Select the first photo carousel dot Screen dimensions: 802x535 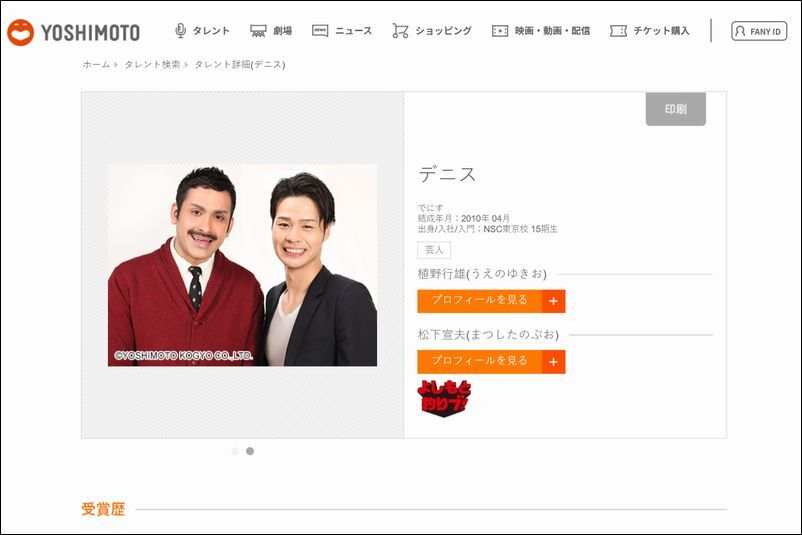235,451
